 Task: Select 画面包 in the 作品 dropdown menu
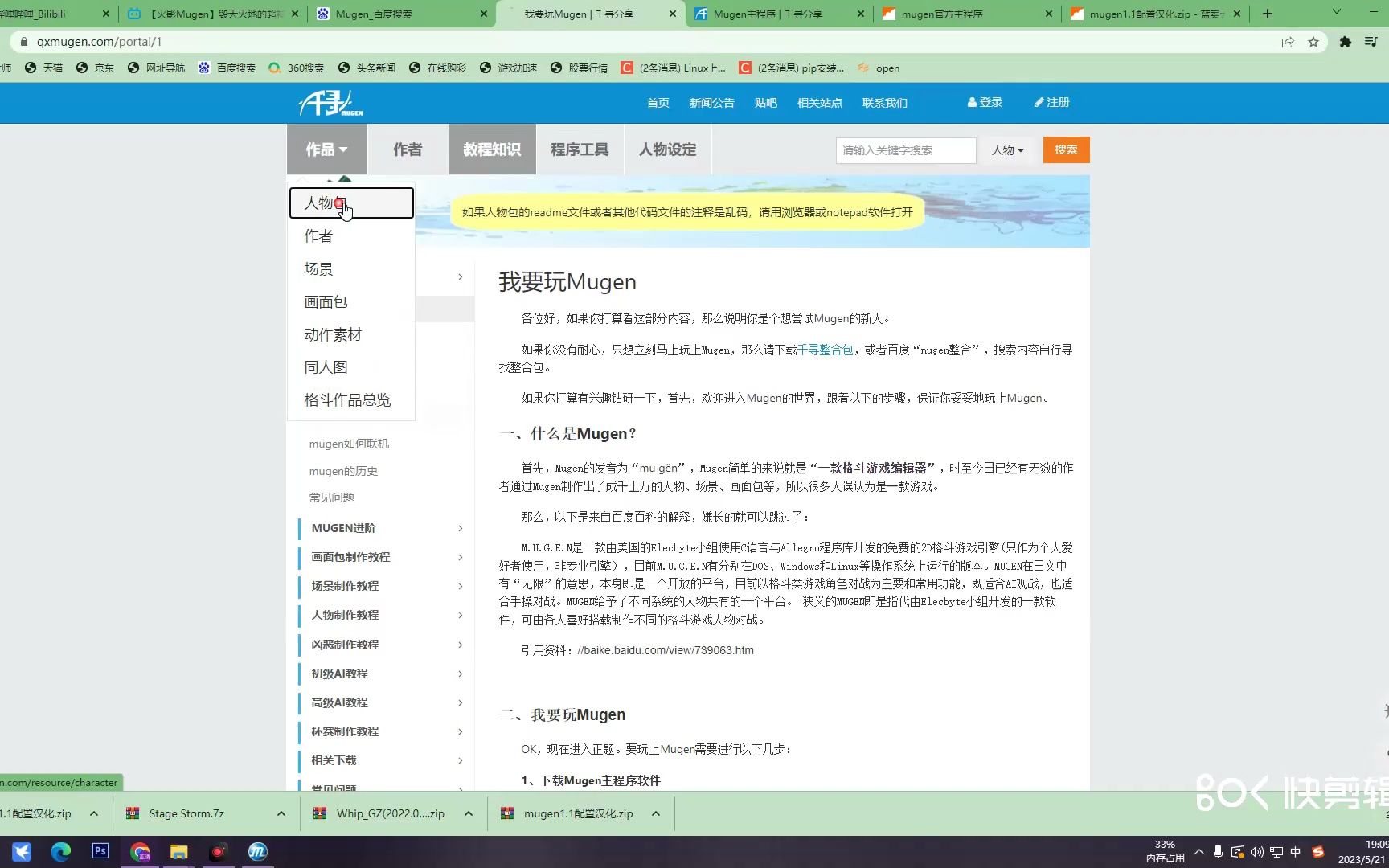(x=351, y=302)
